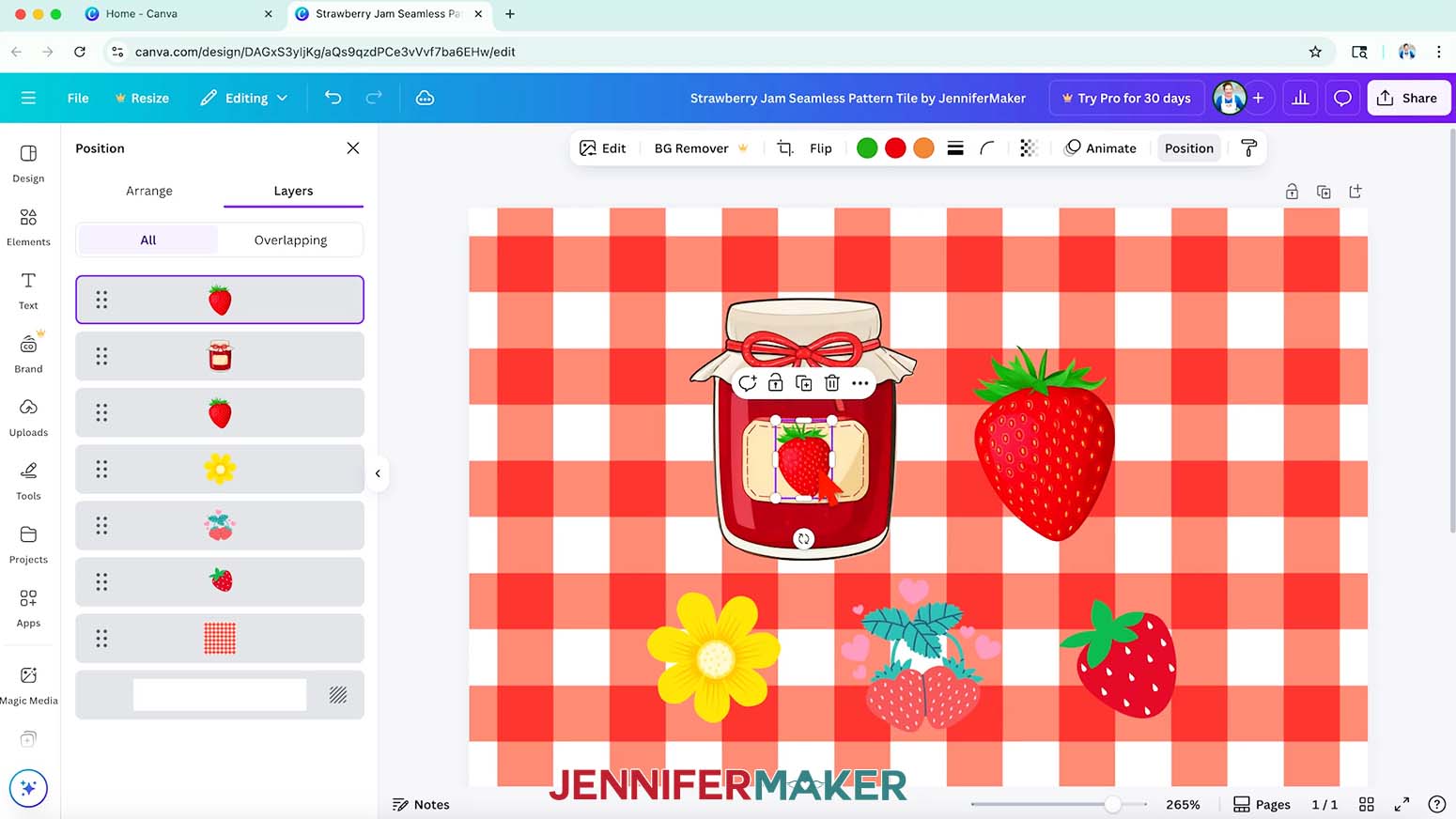Open the Text panel
The width and height of the screenshot is (1456, 819).
[x=28, y=290]
